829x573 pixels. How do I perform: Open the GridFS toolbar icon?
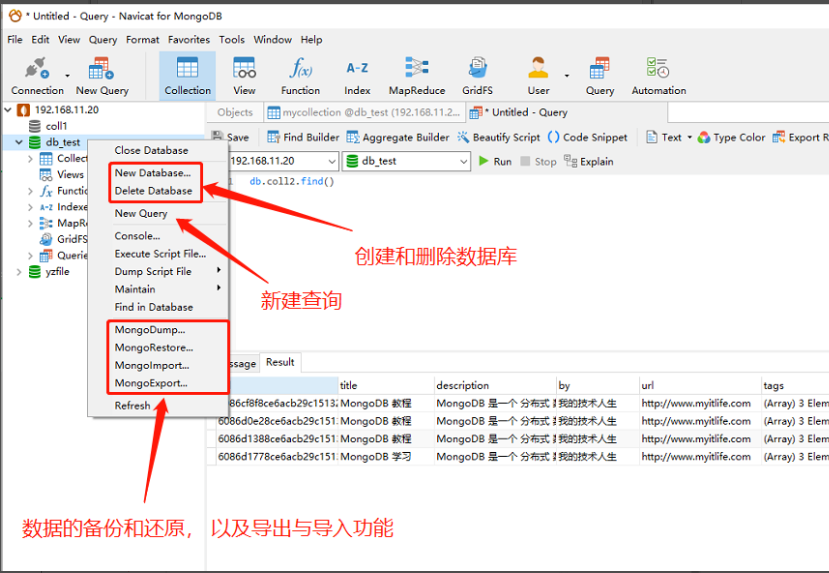(477, 76)
